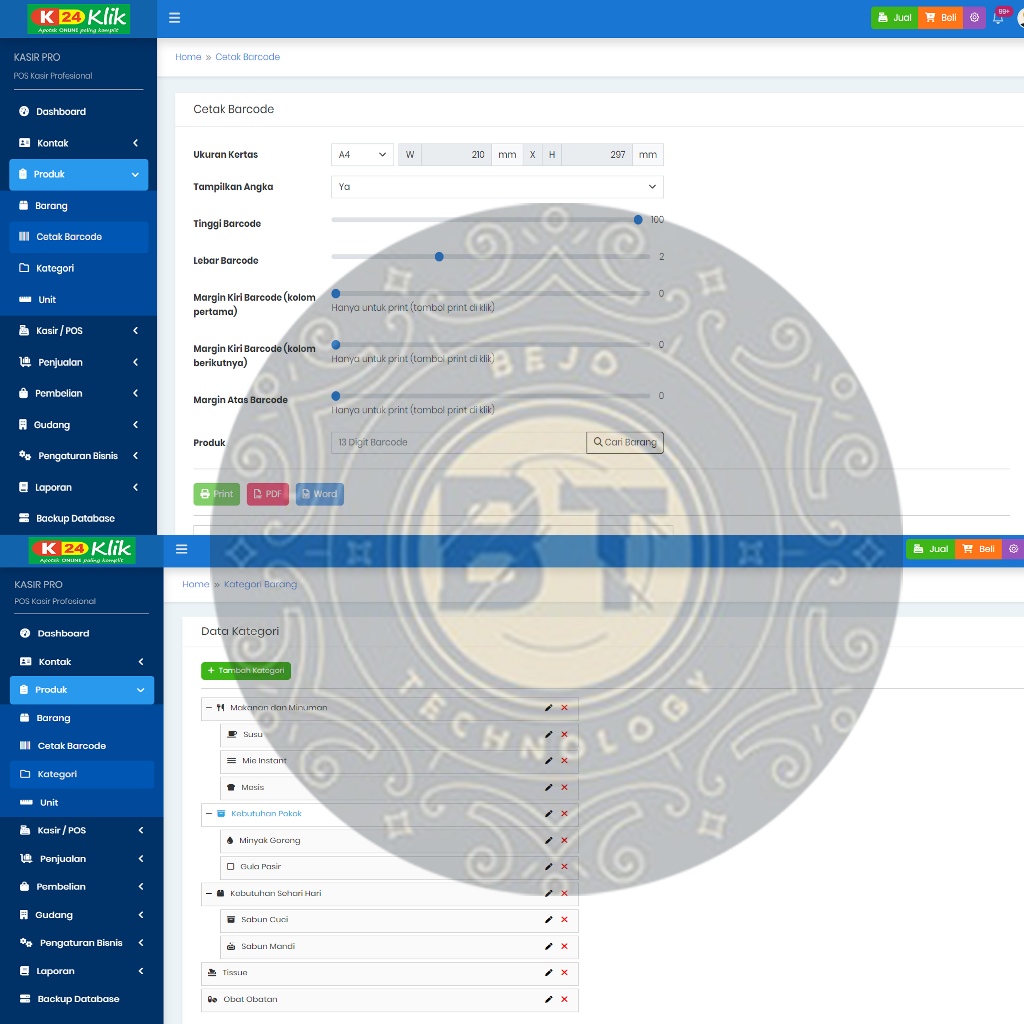Collapse the Kebutuhan Pokok tree node
The height and width of the screenshot is (1024, 1024).
[209, 814]
